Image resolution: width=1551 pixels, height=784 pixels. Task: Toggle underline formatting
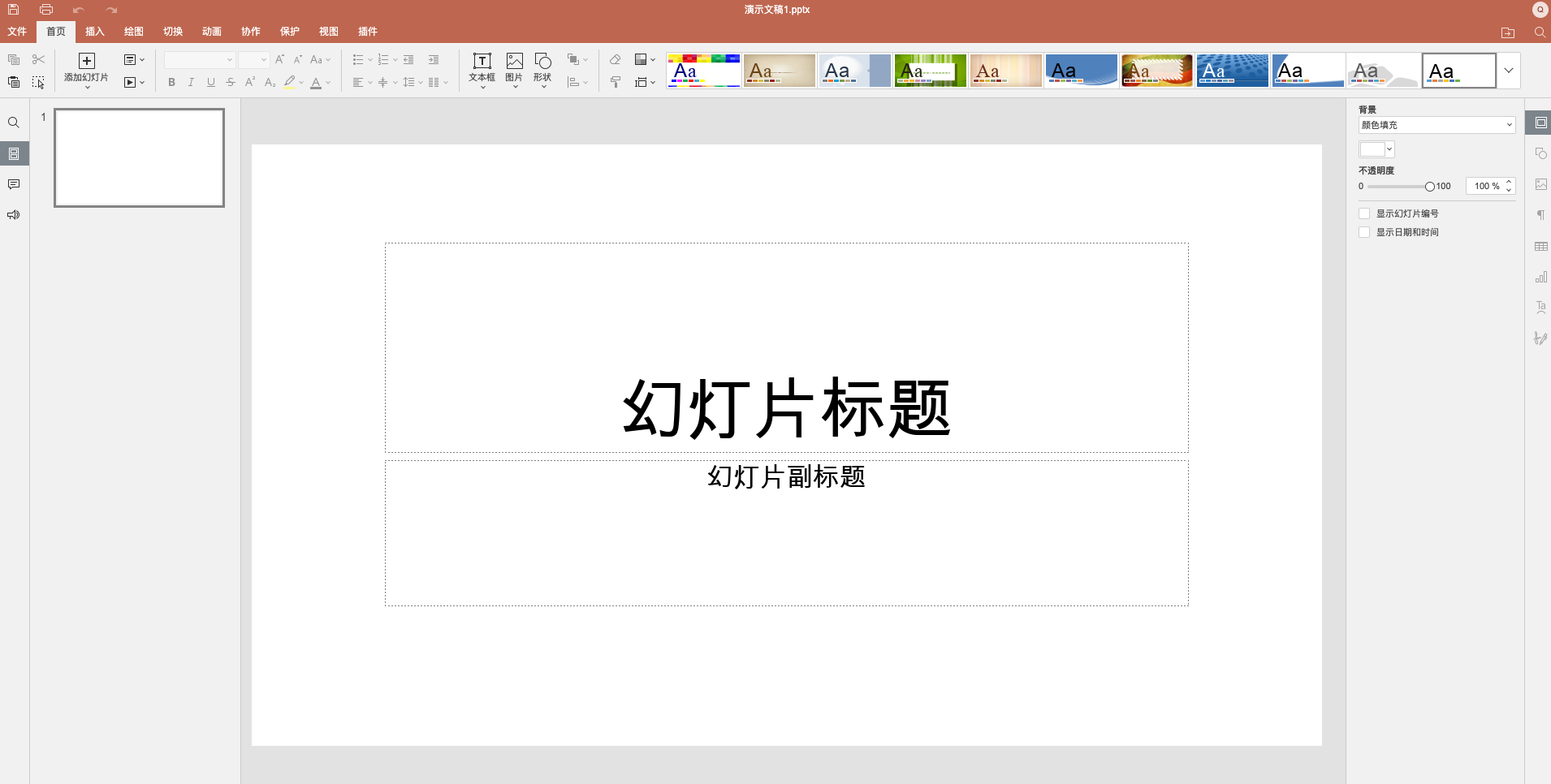click(211, 82)
